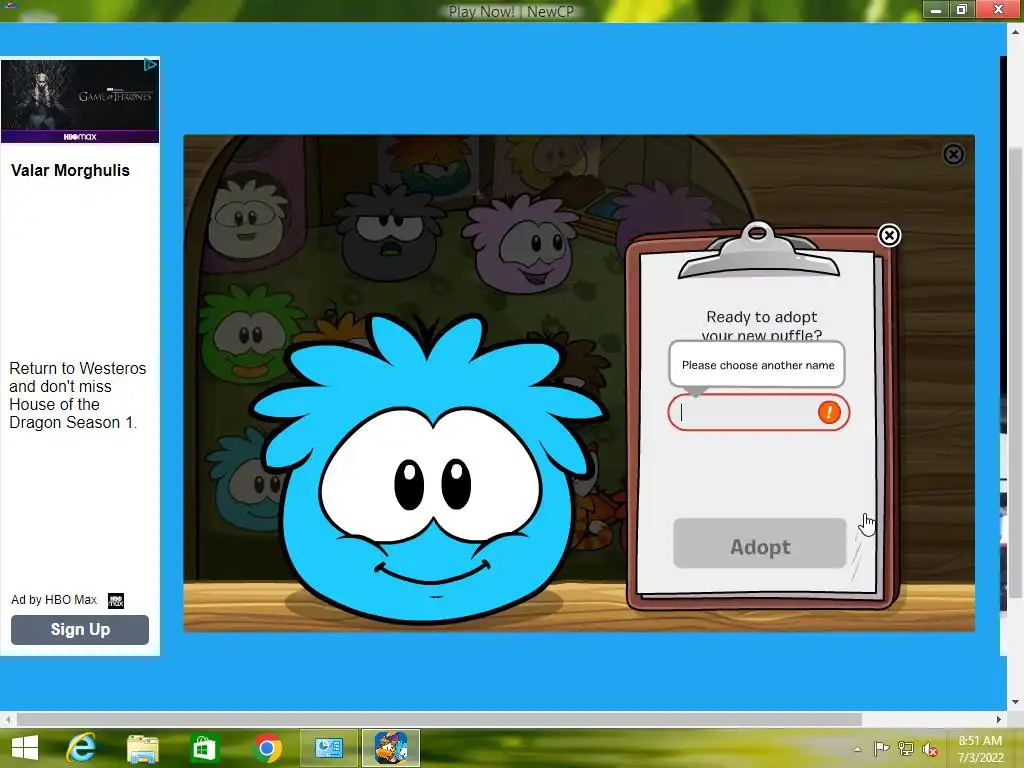Screen dimensions: 1024x768
Task: Open File Explorer from the taskbar
Action: coord(142,748)
